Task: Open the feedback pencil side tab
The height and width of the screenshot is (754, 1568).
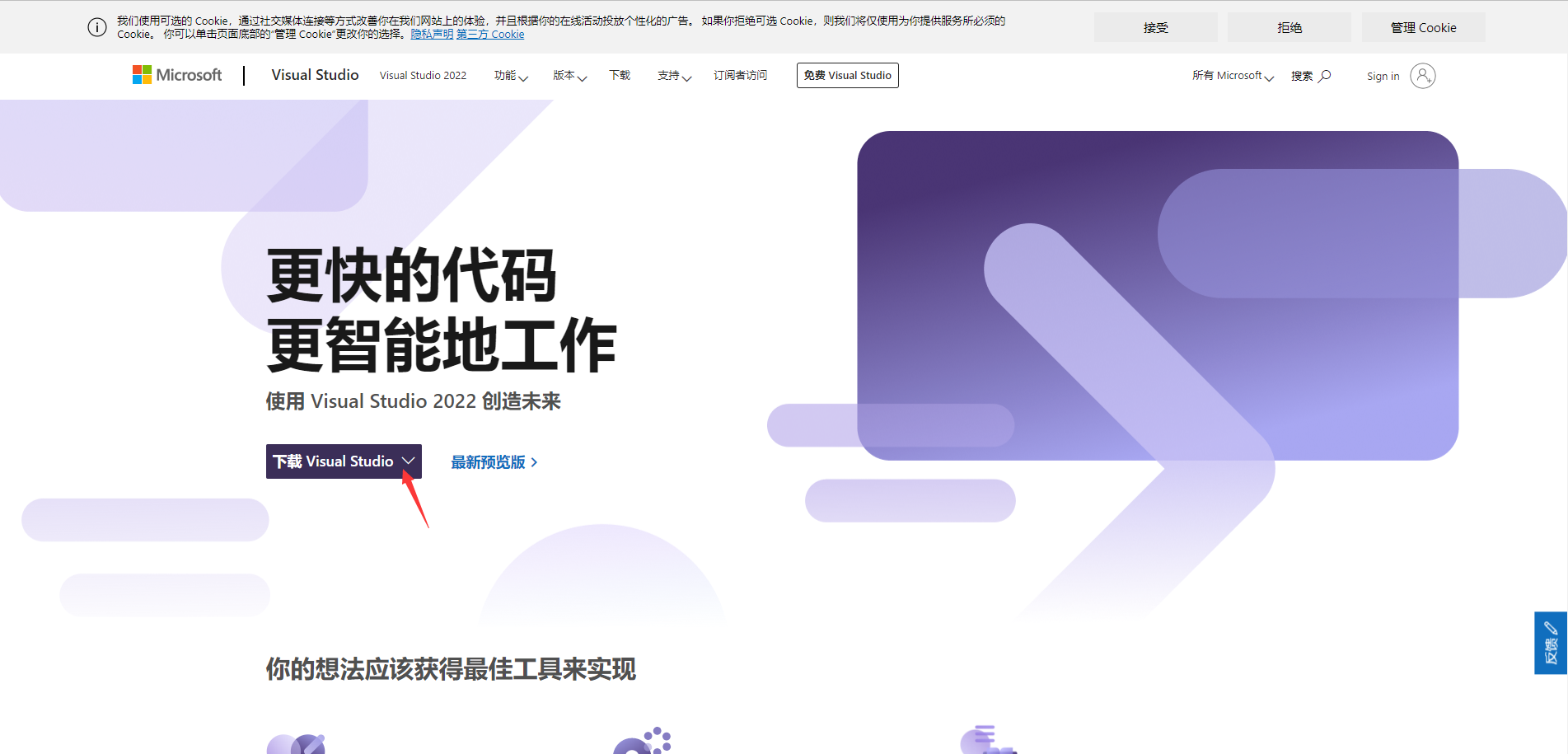Action: 1551,643
